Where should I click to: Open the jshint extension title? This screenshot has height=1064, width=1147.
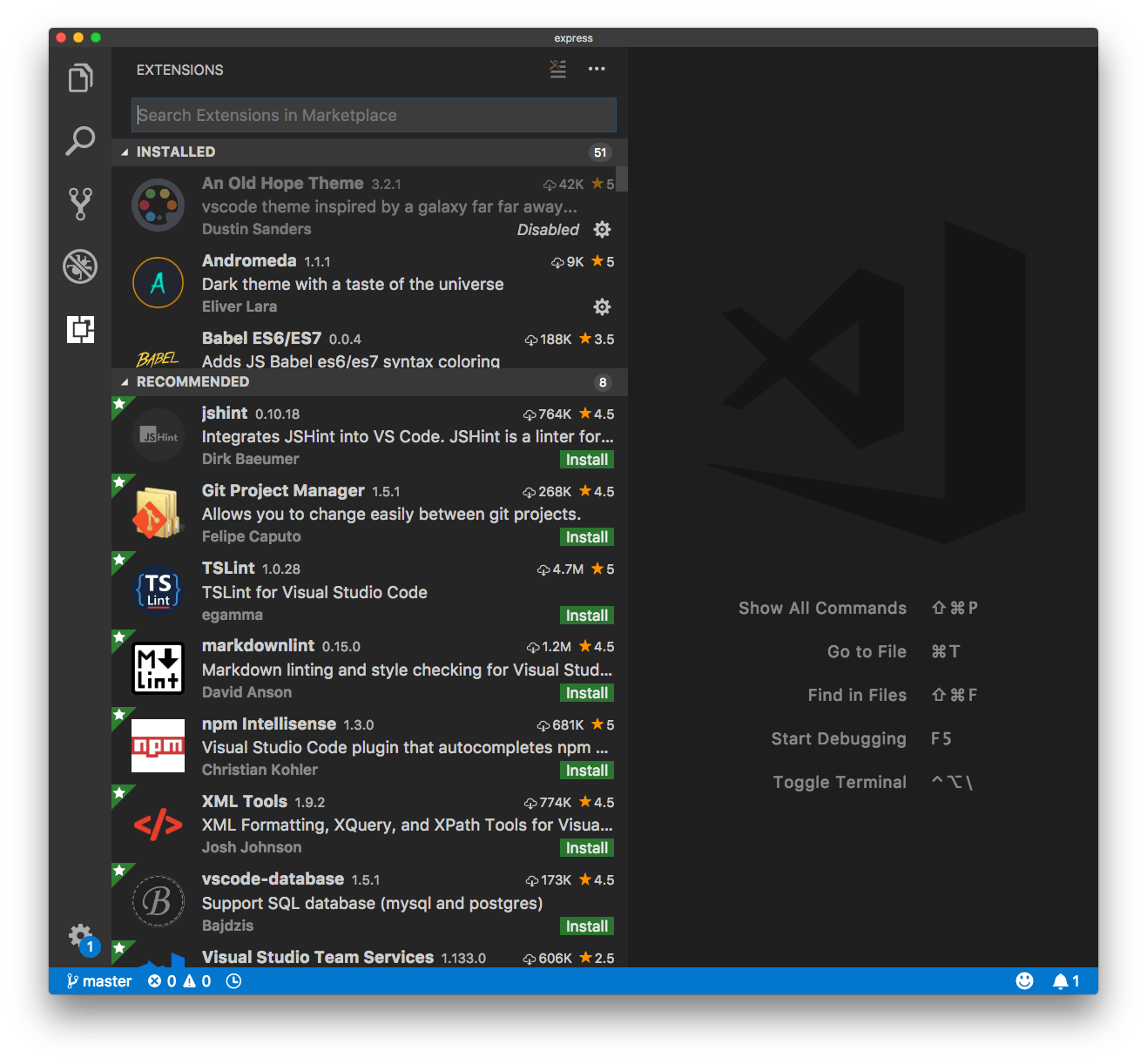pyautogui.click(x=225, y=413)
